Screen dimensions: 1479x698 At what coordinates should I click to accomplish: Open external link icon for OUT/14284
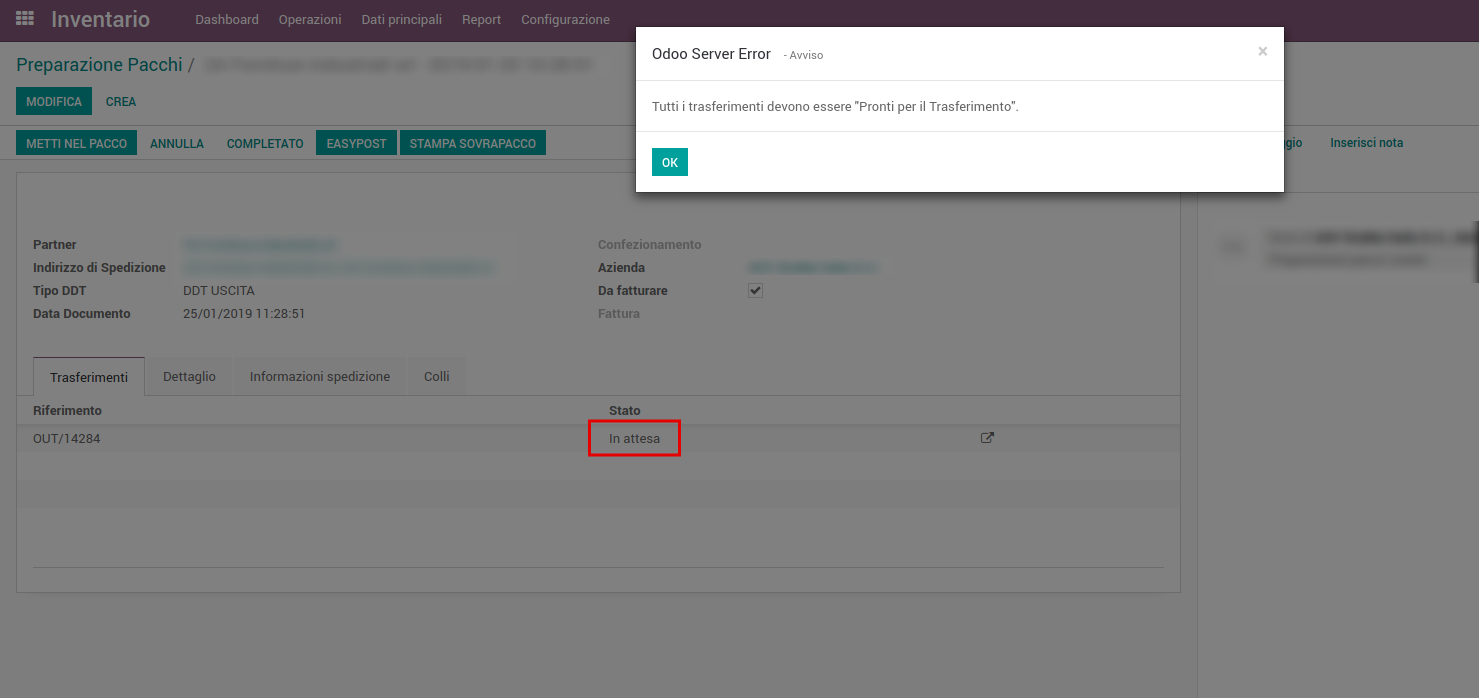tap(987, 438)
